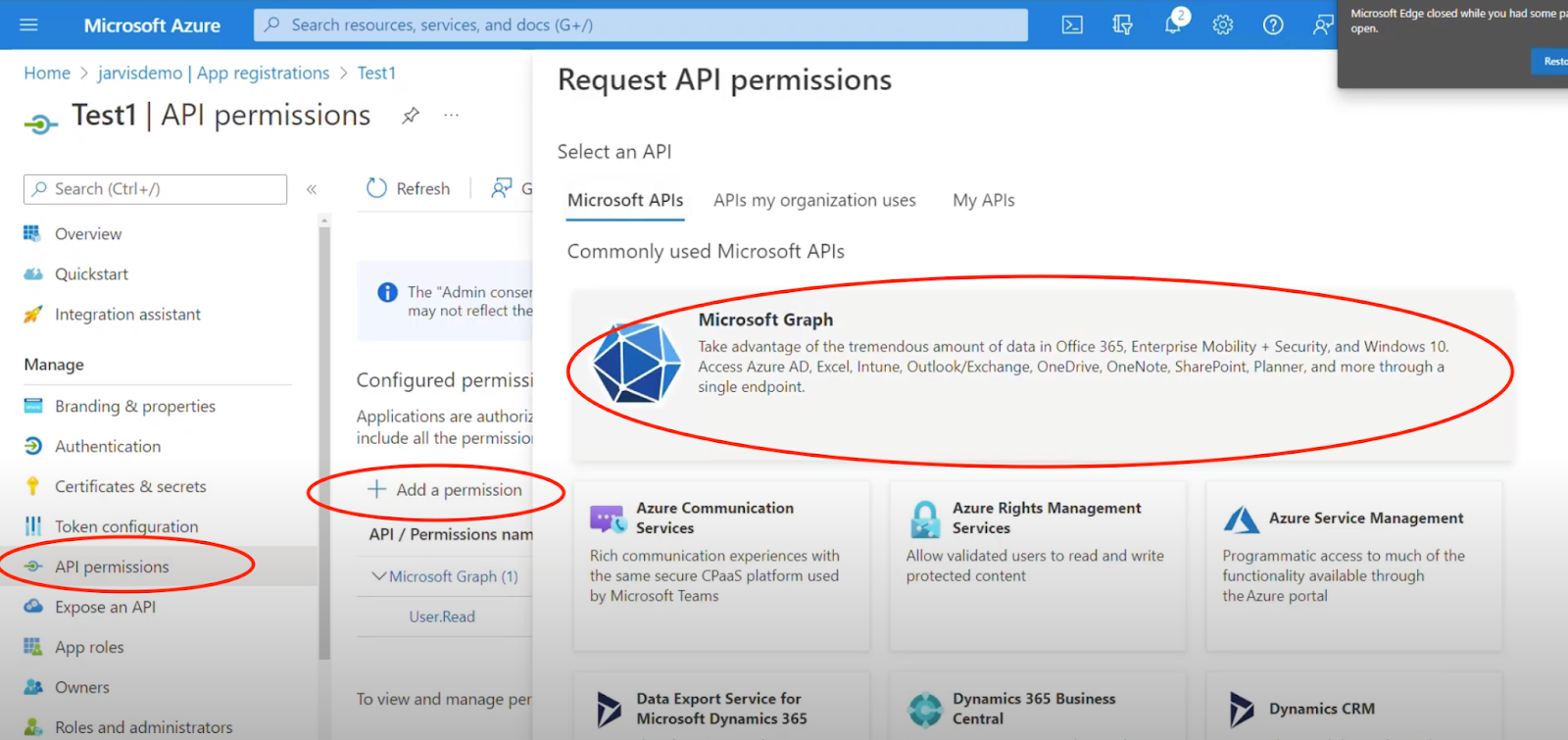Switch to the My APIs tab
Viewport: 1568px width, 740px height.
[x=983, y=200]
